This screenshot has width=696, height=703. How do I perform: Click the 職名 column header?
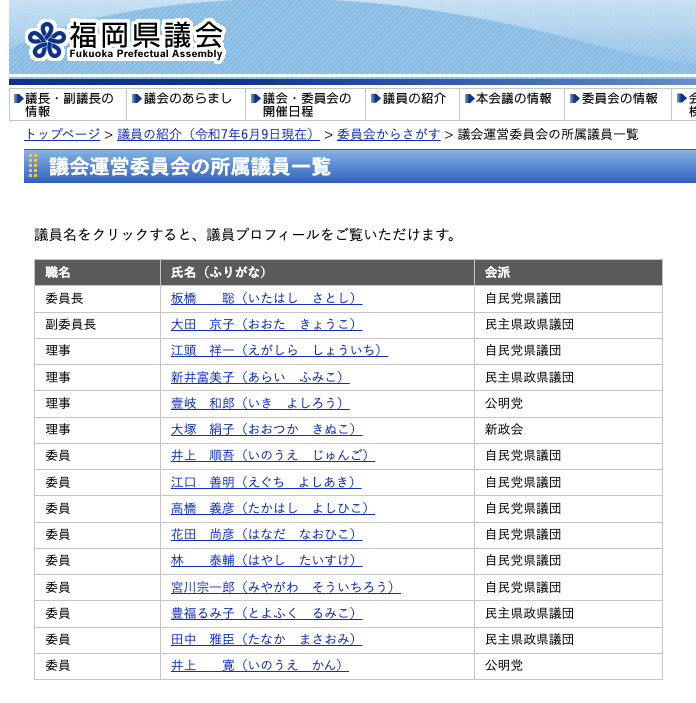point(97,272)
